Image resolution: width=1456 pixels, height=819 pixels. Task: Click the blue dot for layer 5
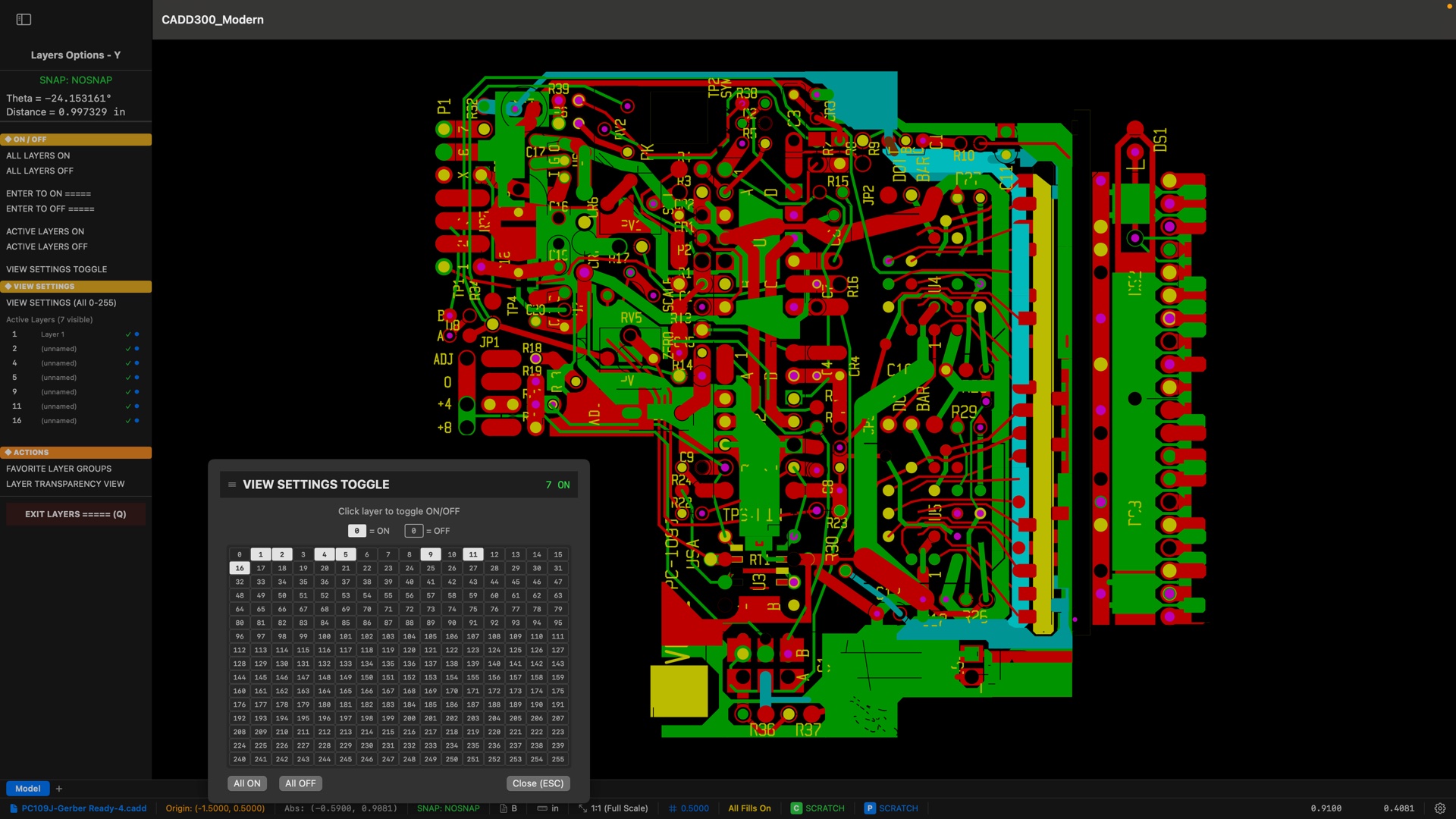pos(136,378)
